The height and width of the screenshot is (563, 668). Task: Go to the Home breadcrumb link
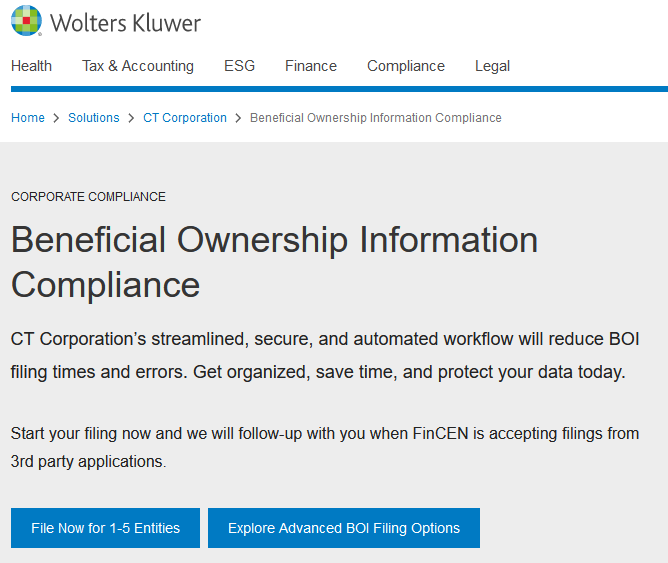(x=28, y=118)
